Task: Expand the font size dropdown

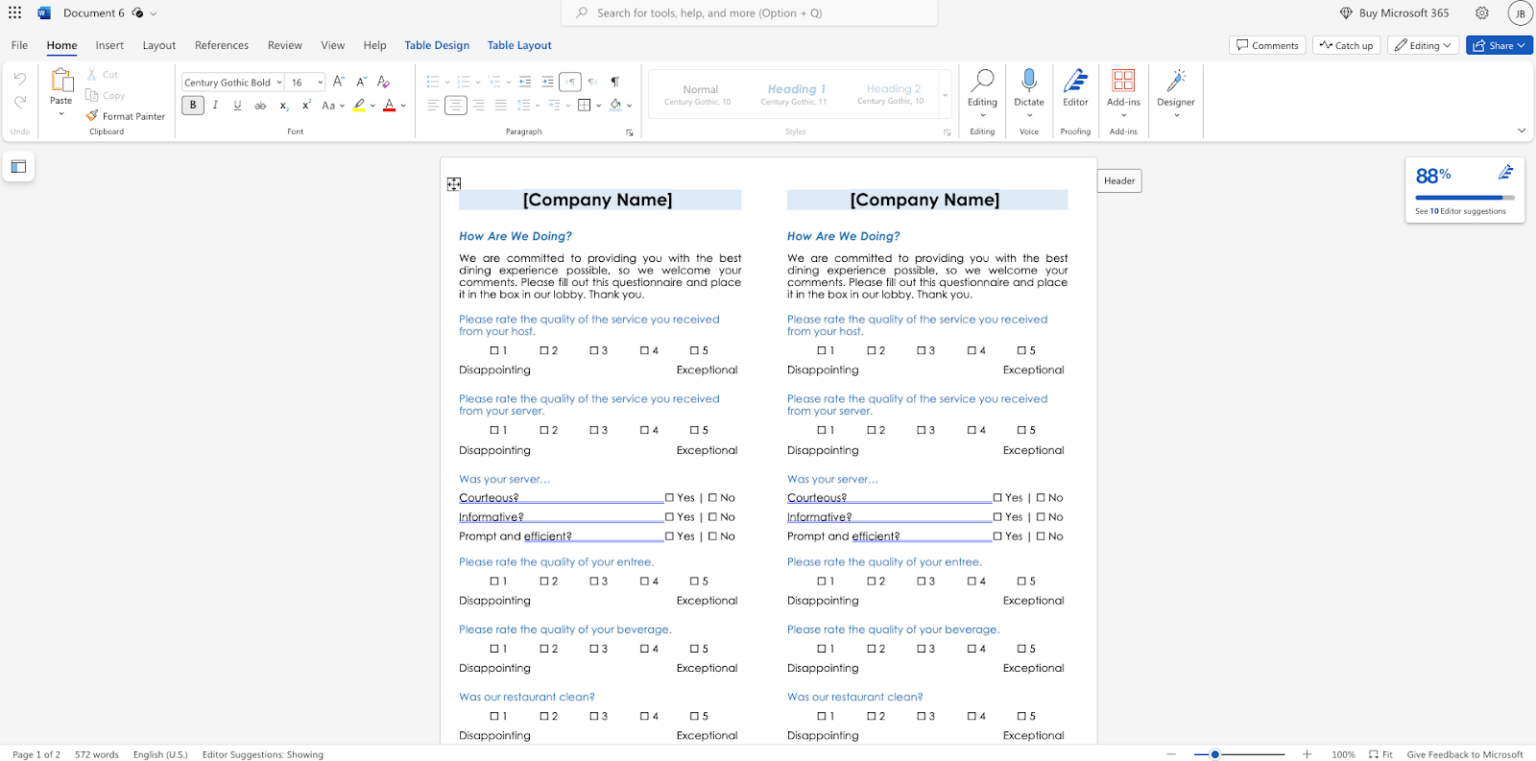Action: (x=319, y=82)
